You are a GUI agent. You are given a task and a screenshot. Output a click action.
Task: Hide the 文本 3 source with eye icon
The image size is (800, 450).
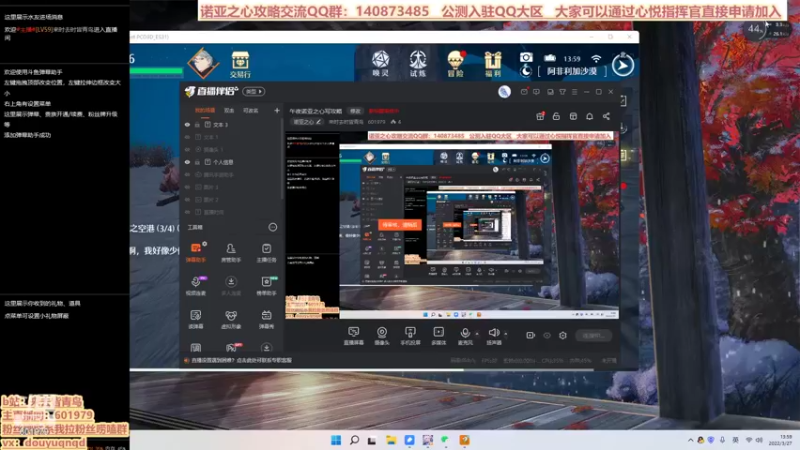(187, 124)
